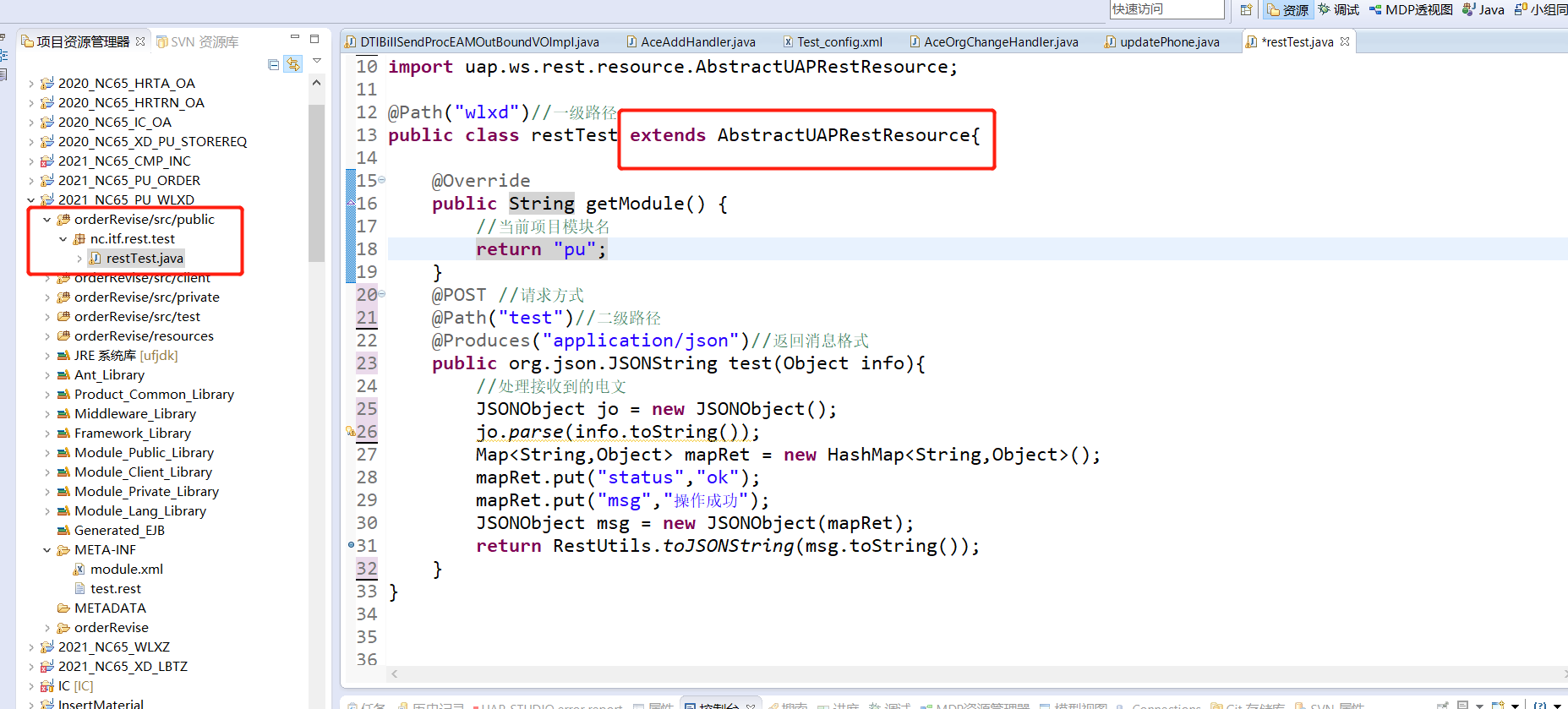Open the AceOrgChangeHandler.java editor tab
Screen dimensions: 1568x709
(994, 41)
